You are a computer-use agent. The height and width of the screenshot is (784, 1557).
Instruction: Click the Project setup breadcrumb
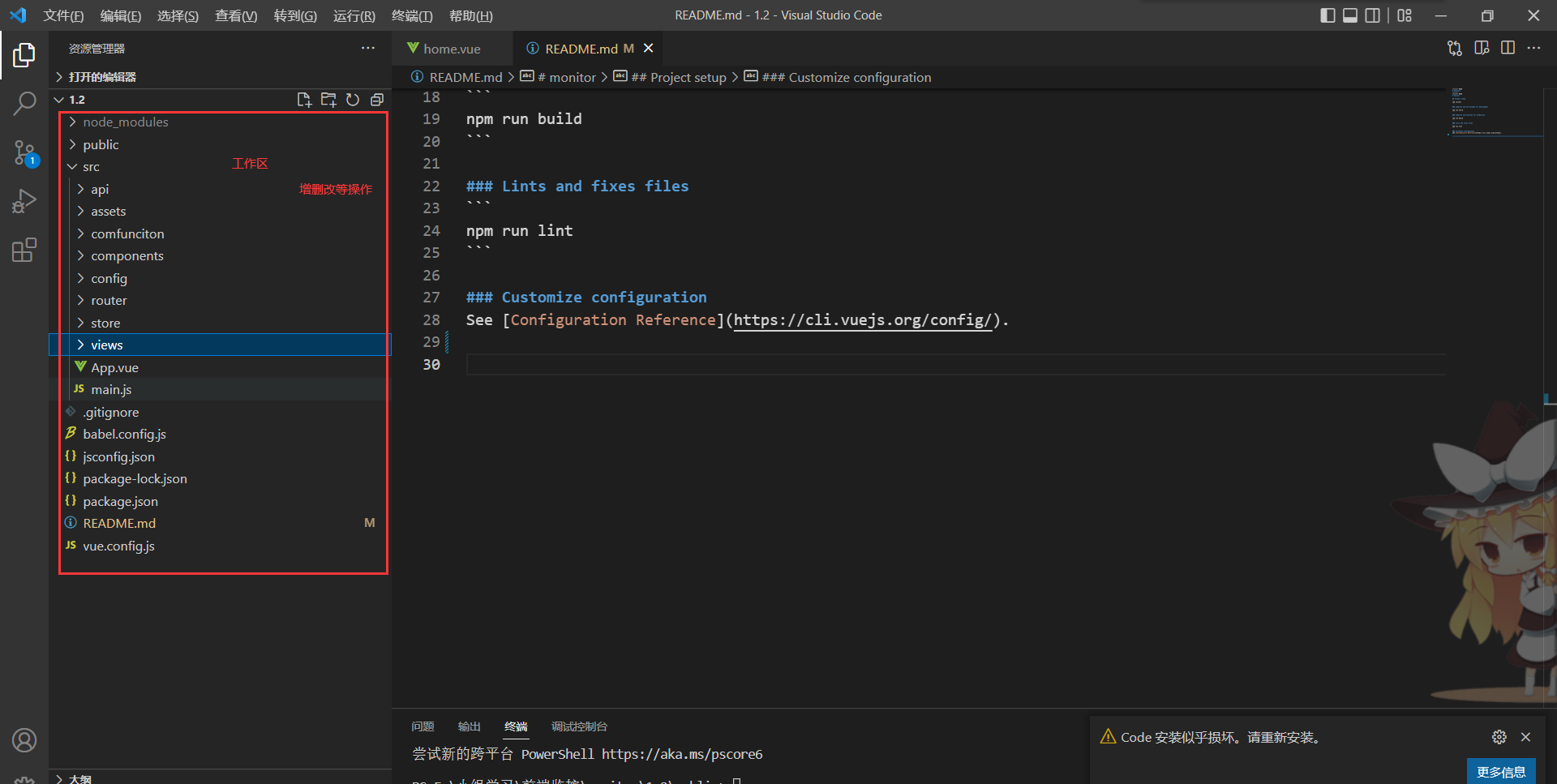(678, 77)
